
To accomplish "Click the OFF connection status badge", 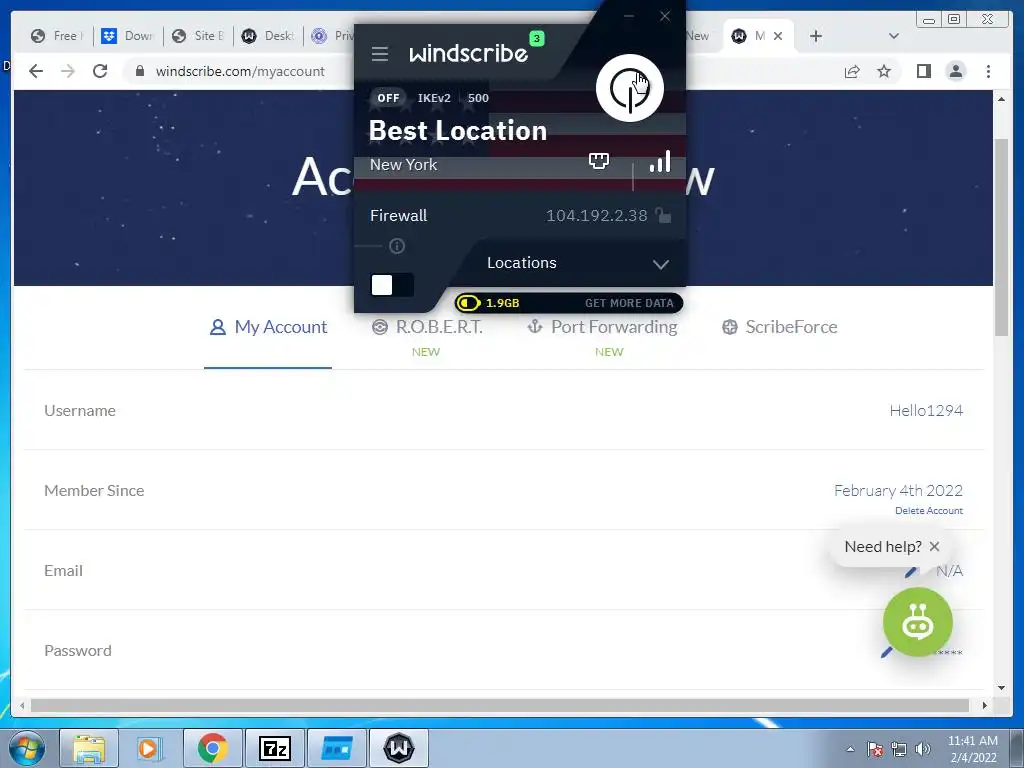I will click(x=388, y=98).
